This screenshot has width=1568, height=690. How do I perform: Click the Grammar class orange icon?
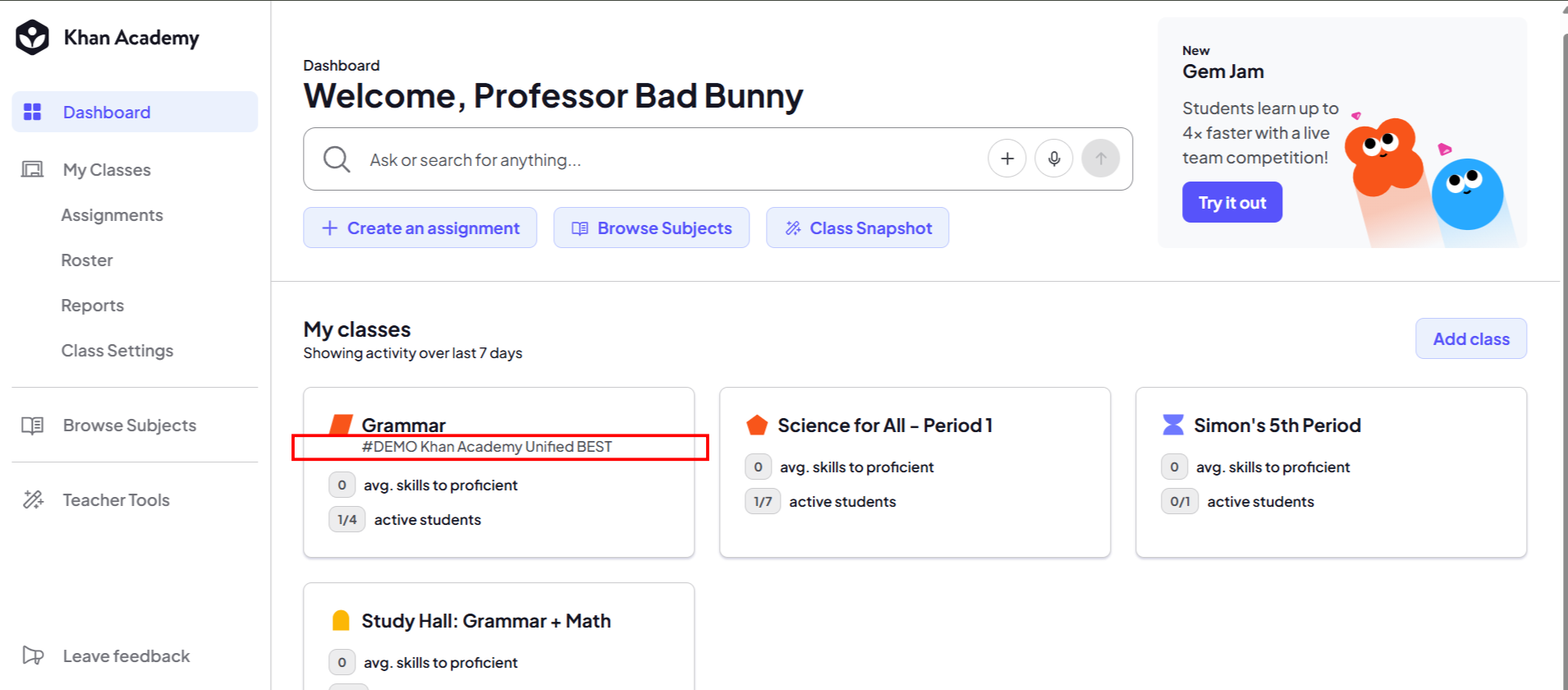point(341,425)
